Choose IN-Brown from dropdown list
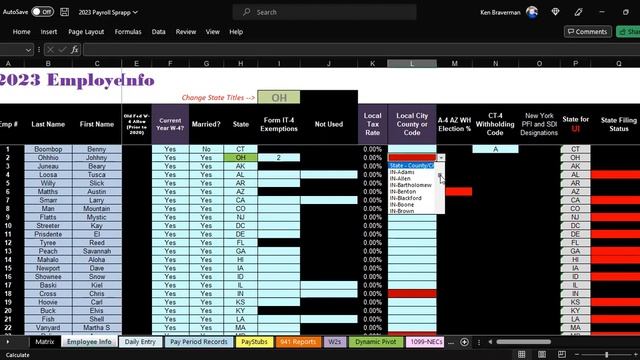 click(x=402, y=211)
